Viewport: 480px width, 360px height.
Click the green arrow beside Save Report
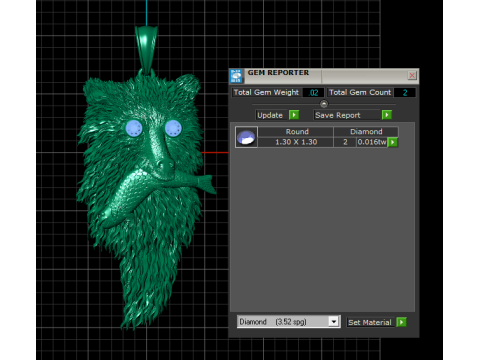(x=387, y=115)
